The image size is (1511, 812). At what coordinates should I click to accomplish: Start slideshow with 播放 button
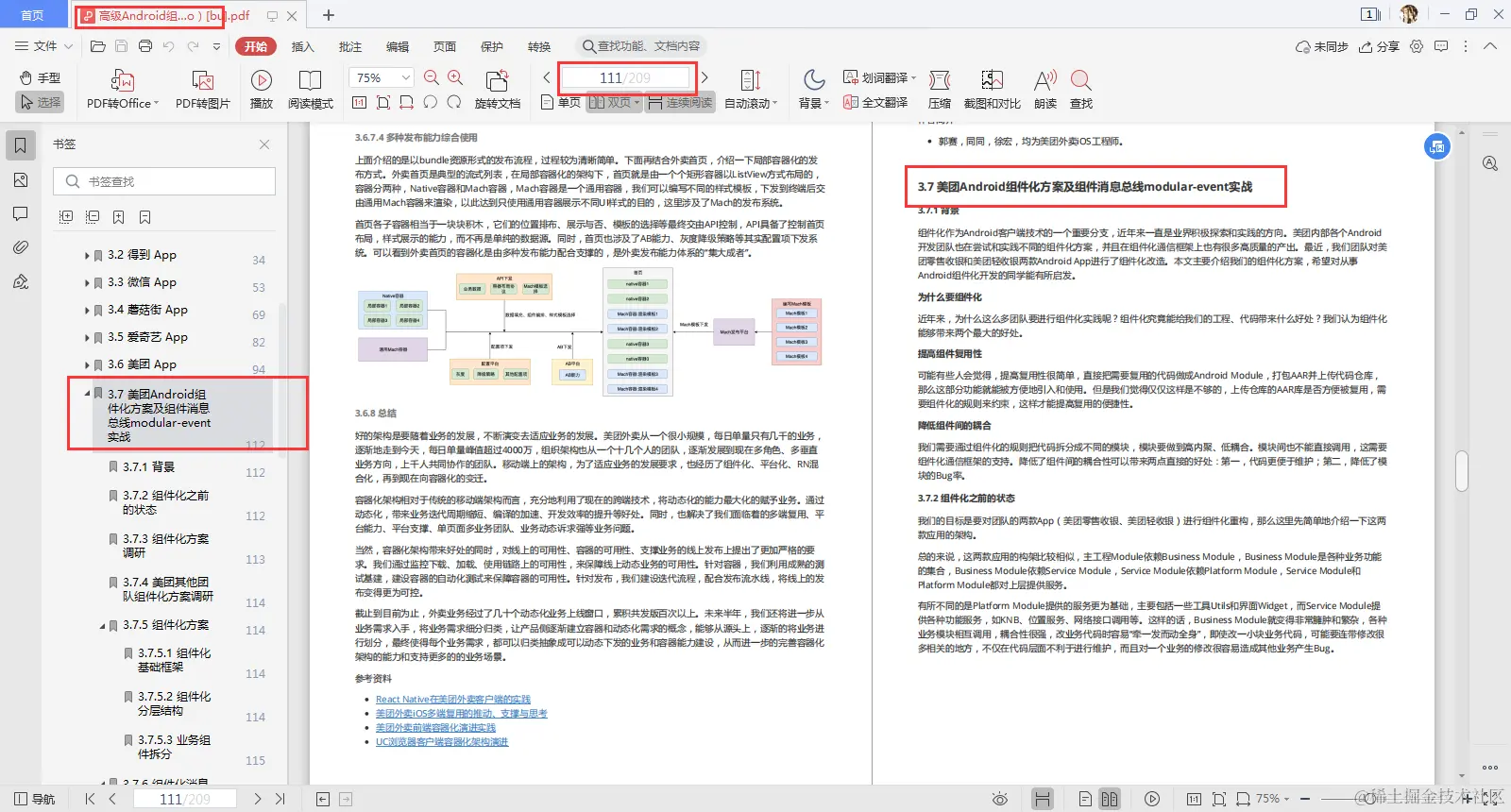click(x=262, y=91)
